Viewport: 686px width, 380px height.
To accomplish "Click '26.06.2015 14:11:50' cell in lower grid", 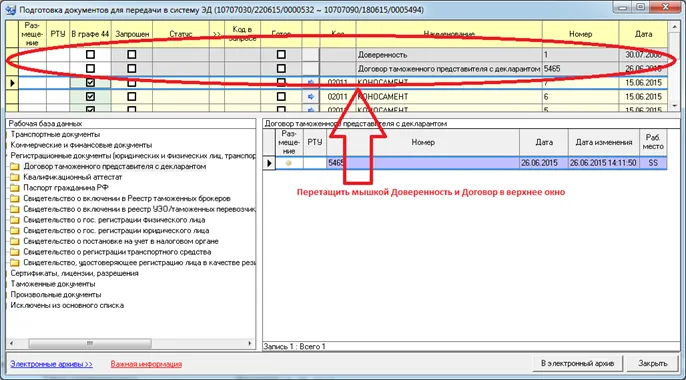I will click(603, 163).
